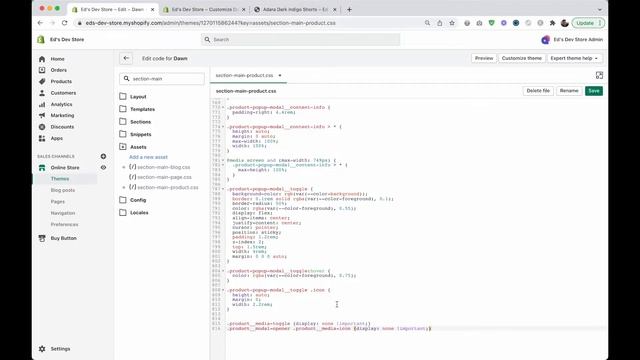View the online store via eye icon
The height and width of the screenshot is (360, 640).
click(103, 167)
